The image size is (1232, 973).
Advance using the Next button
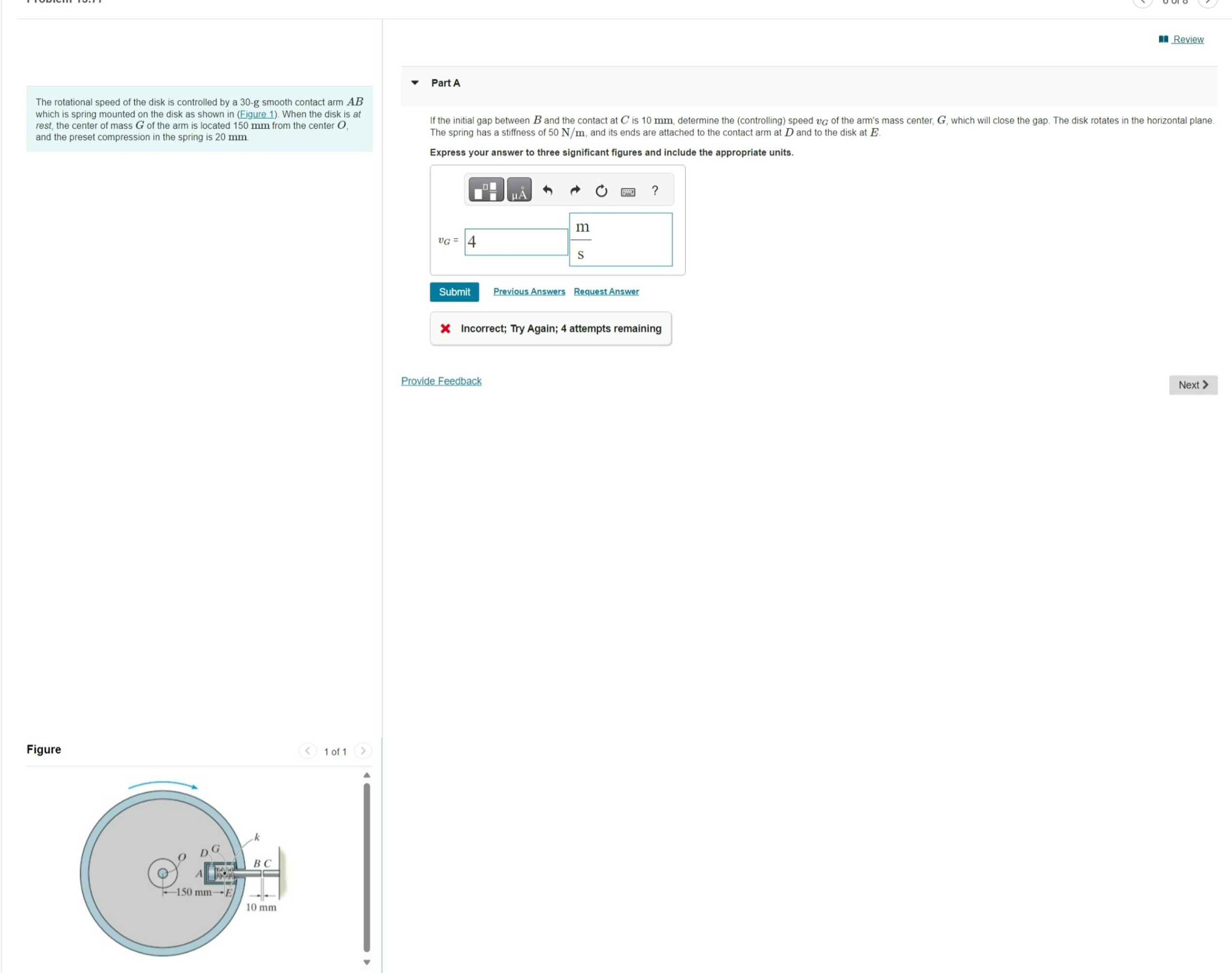click(1193, 384)
